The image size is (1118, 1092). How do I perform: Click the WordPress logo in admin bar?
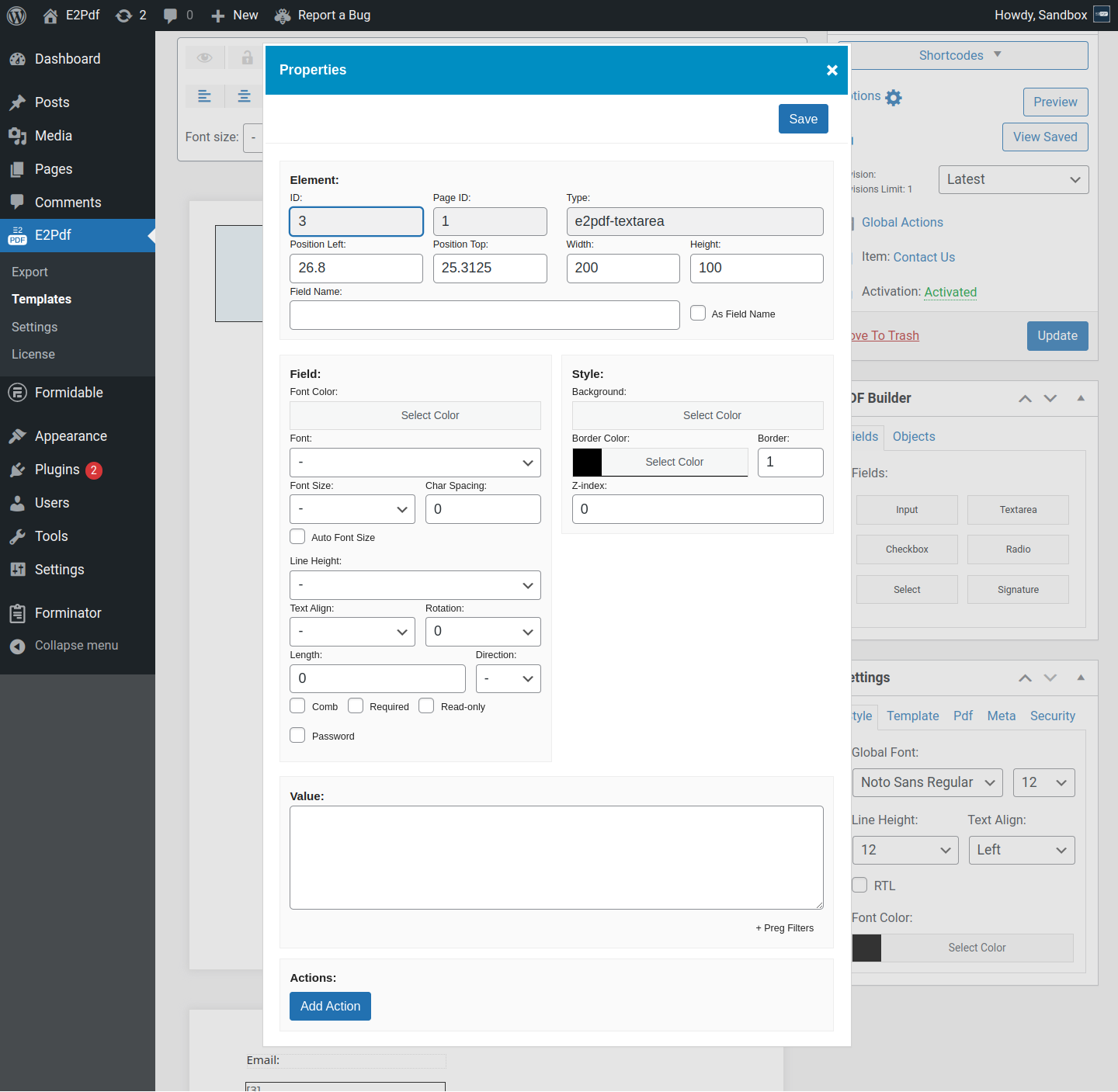pos(16,16)
